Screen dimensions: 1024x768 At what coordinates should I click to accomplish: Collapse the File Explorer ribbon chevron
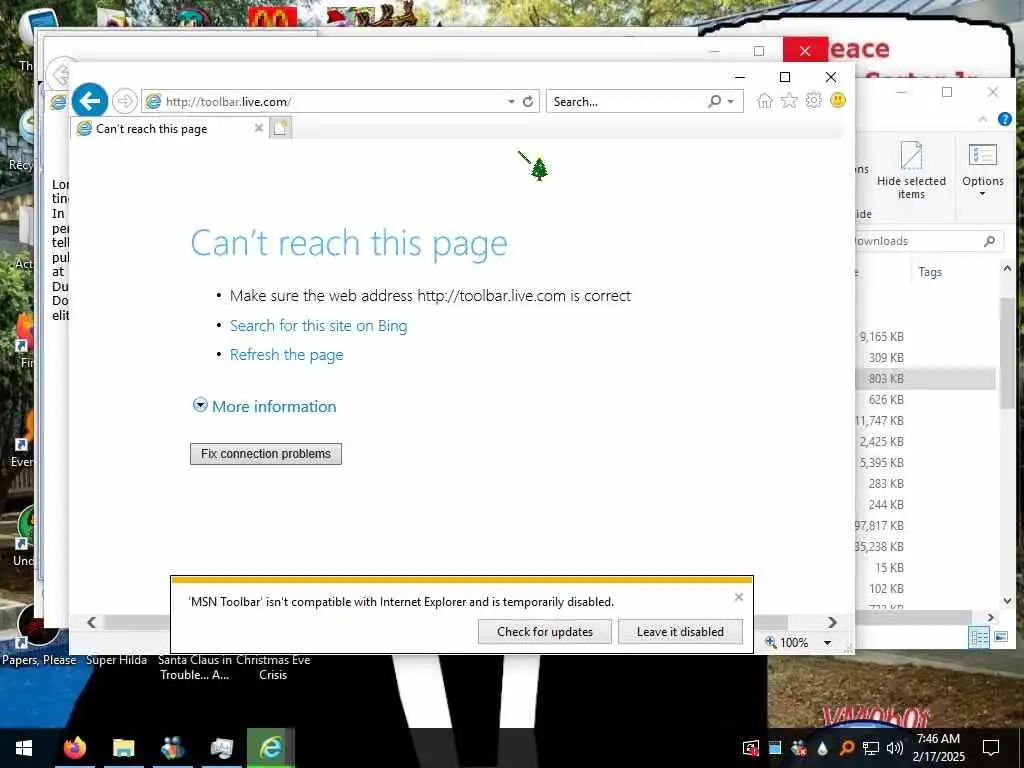pos(983,119)
